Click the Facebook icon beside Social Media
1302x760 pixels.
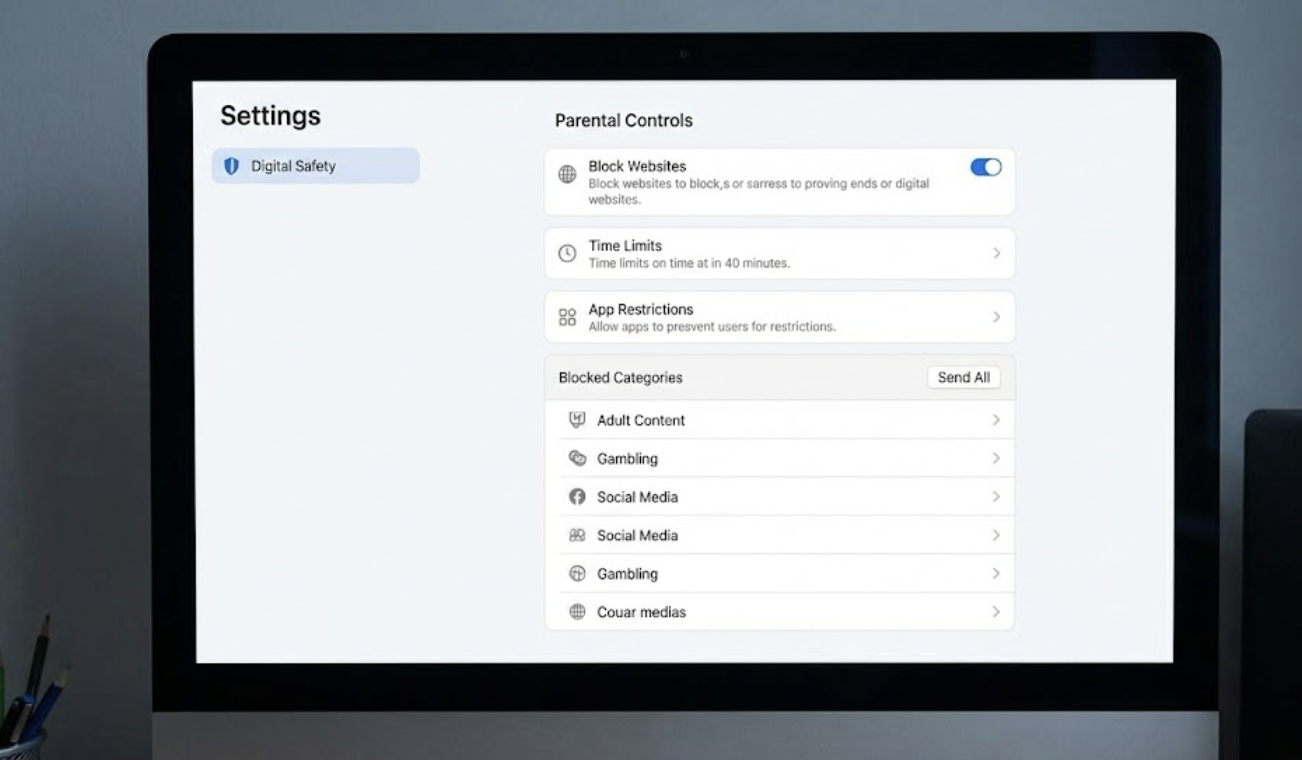point(577,497)
